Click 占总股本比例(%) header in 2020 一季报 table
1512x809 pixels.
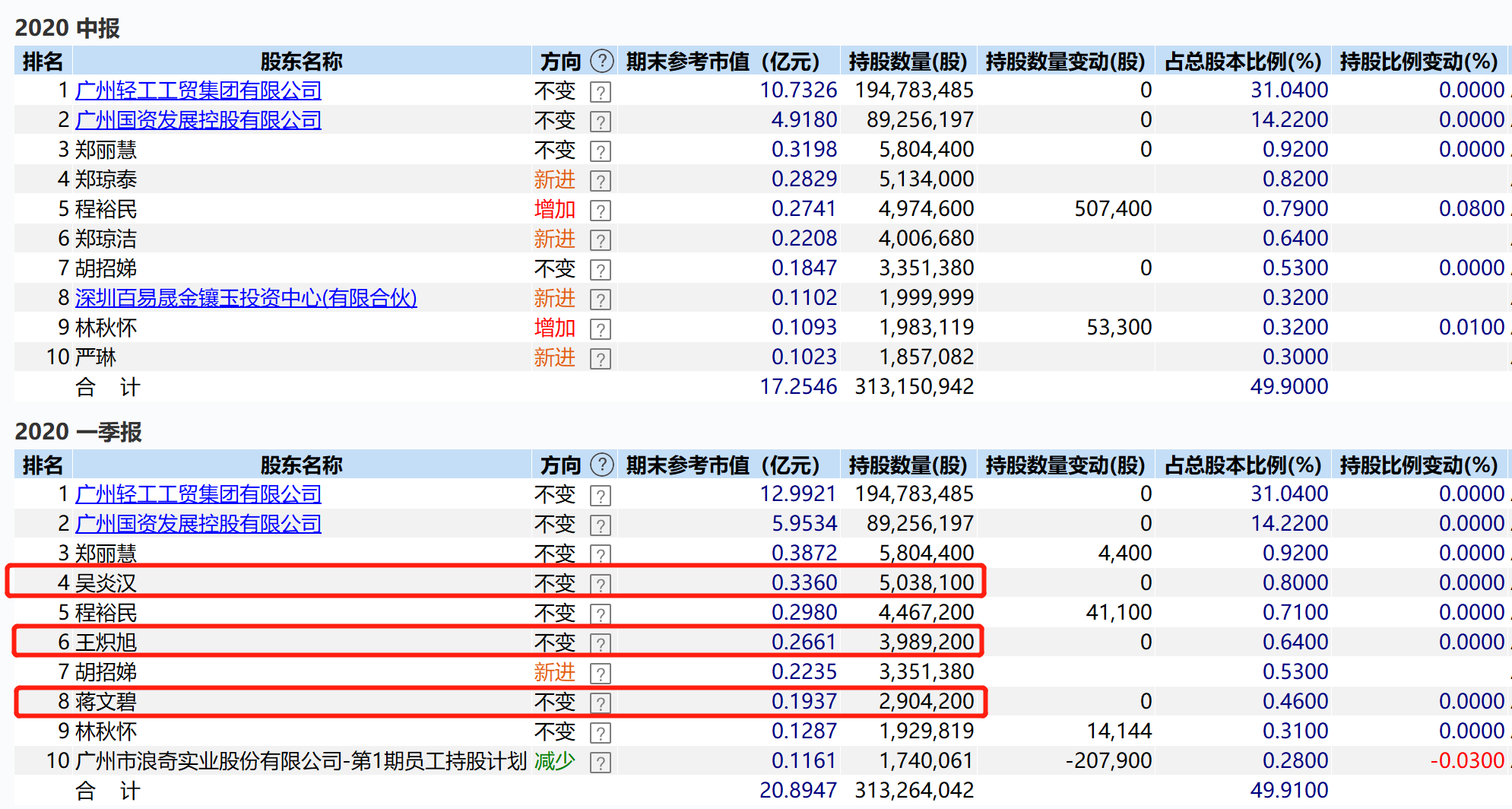coord(1243,465)
